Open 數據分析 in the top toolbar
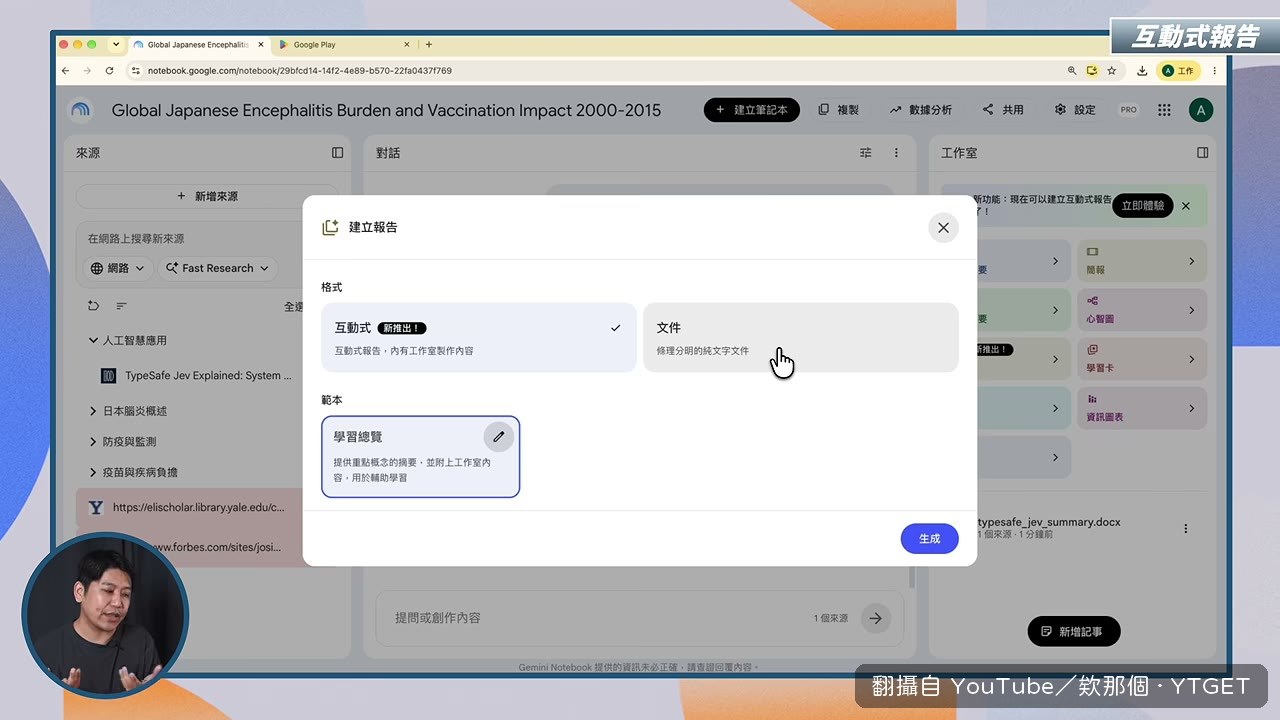1280x720 pixels. tap(921, 110)
